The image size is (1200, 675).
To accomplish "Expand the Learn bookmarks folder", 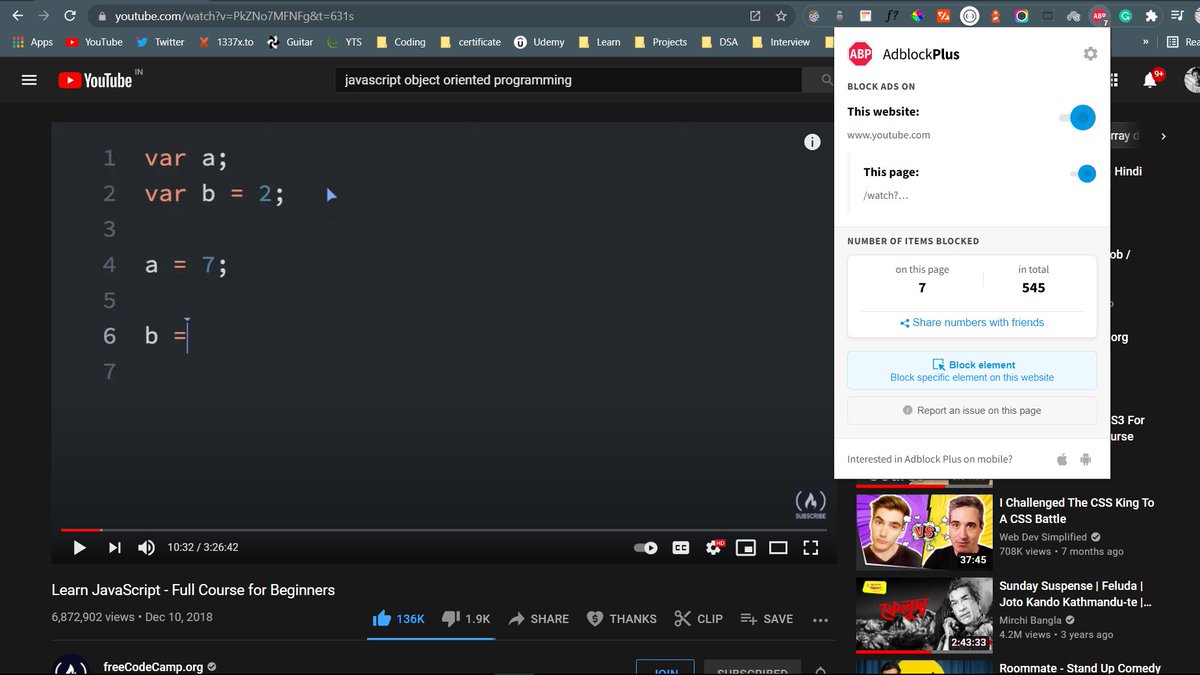I will tap(599, 42).
